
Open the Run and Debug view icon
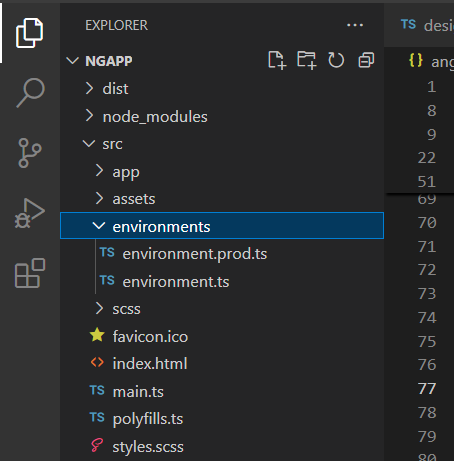coord(30,213)
